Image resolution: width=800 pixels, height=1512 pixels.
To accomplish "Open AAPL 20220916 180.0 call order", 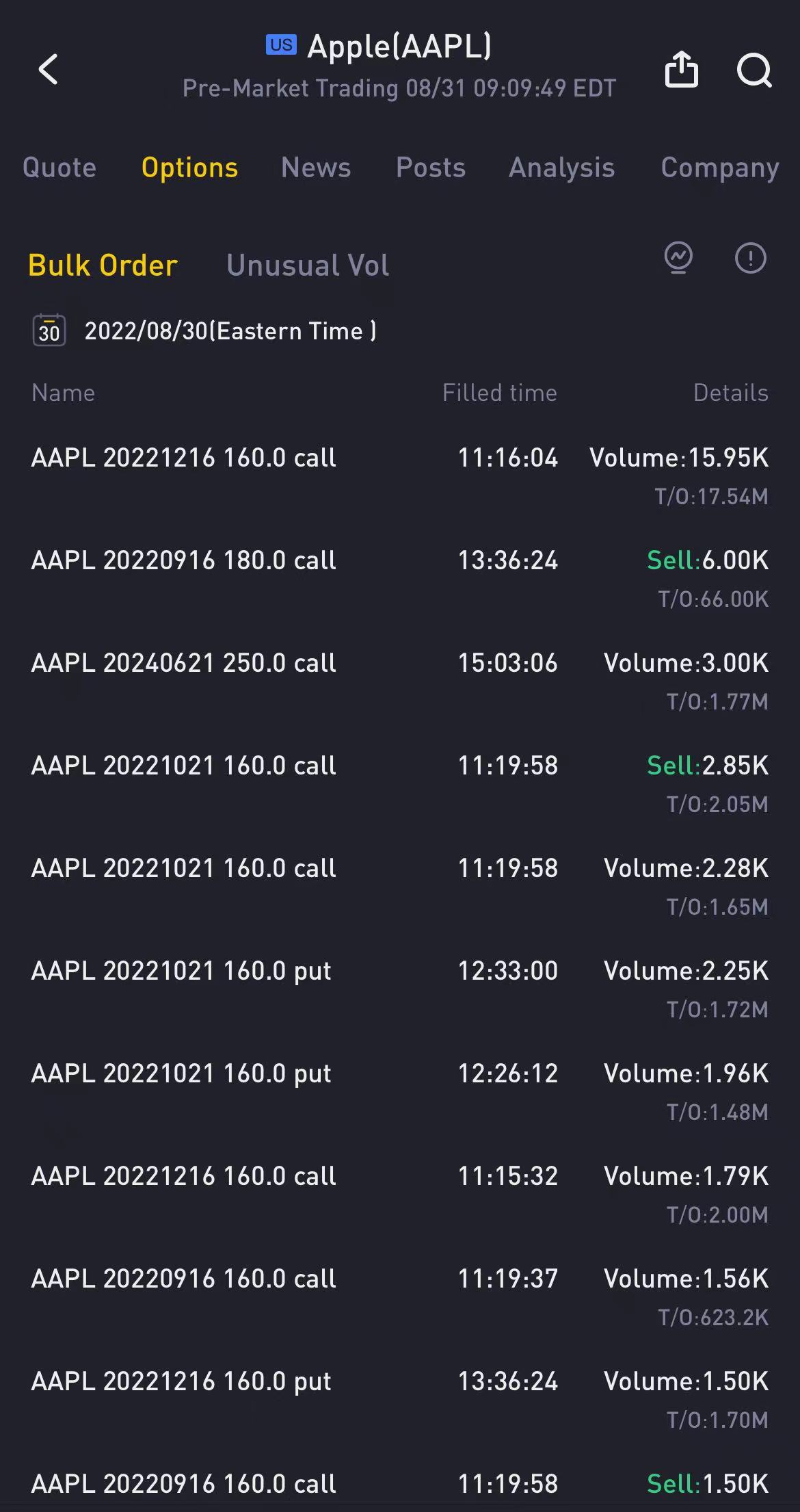I will (400, 578).
